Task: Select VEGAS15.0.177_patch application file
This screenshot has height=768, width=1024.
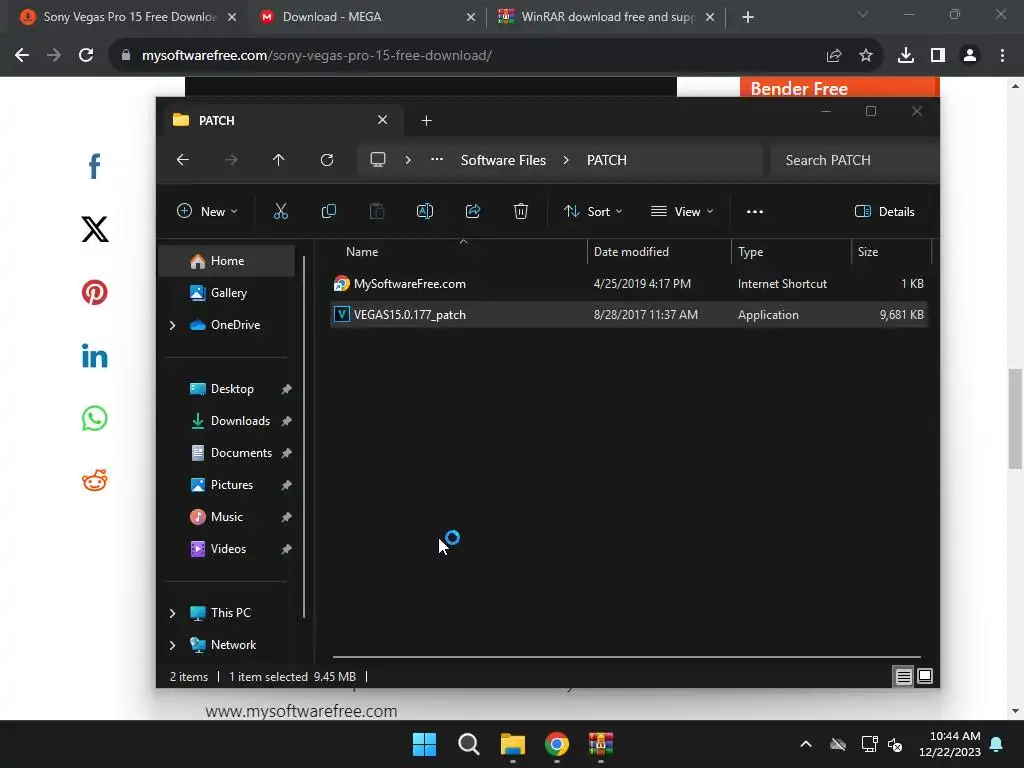Action: (630, 315)
